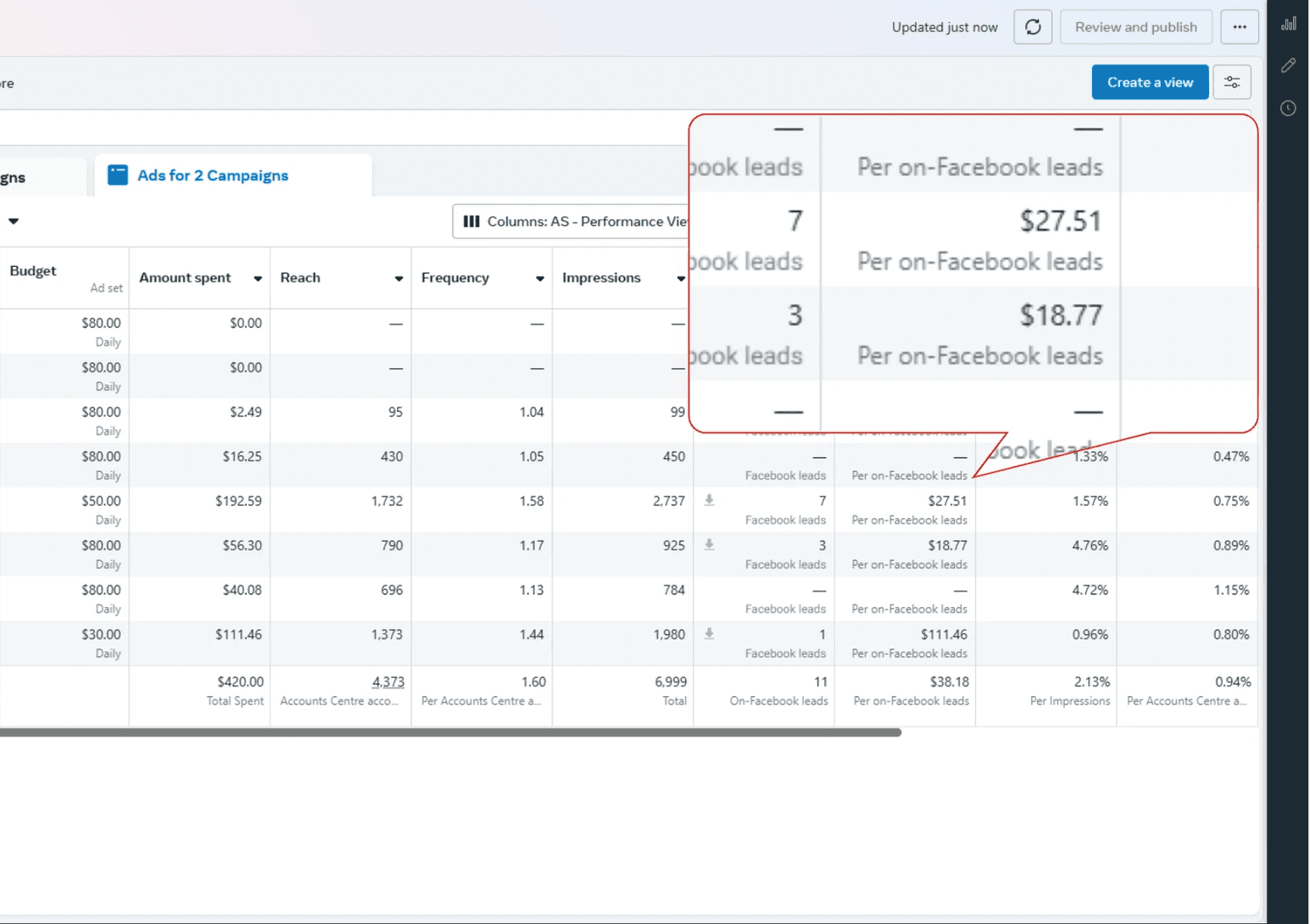Click the $56.30 amount spent cell
1310x924 pixels.
(x=200, y=554)
